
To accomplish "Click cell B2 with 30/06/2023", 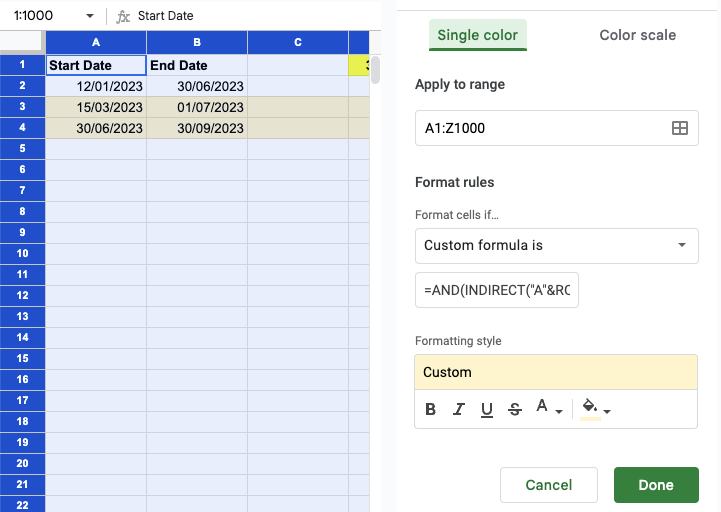I will click(x=197, y=86).
